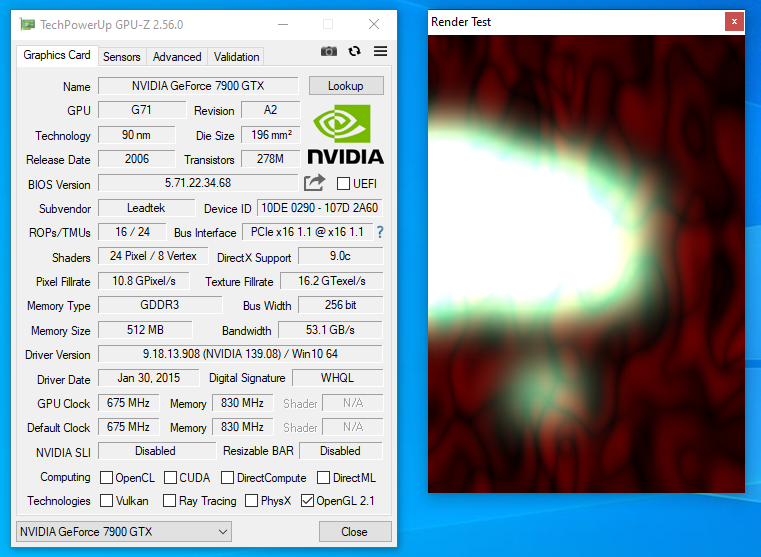The width and height of the screenshot is (761, 557).
Task: Click the BIOS export share icon
Action: pos(314,183)
